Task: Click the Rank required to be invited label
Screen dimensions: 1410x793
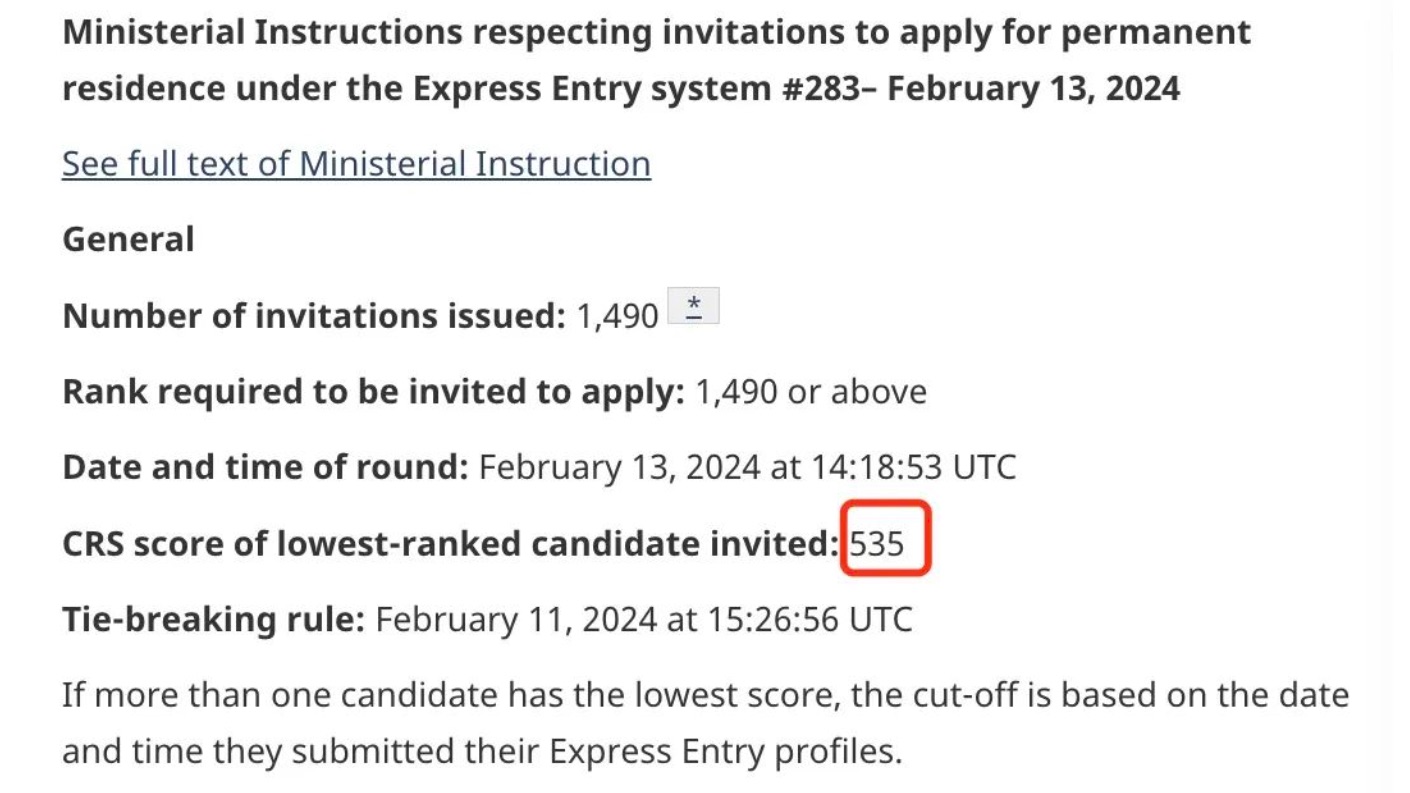Action: click(x=373, y=392)
